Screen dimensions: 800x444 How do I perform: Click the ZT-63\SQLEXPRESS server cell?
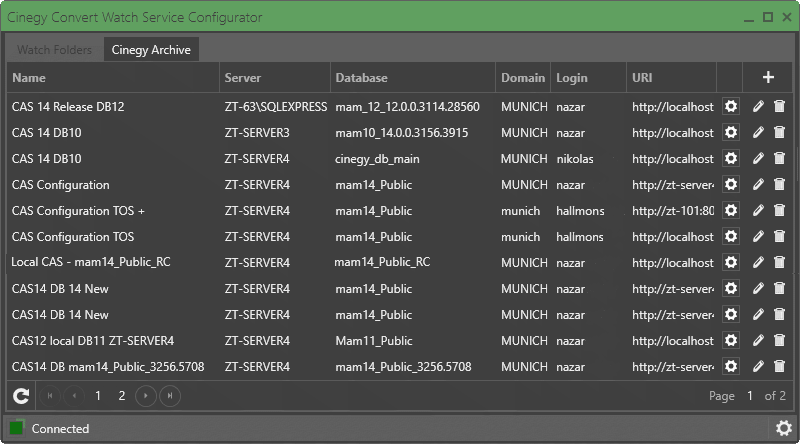tap(276, 107)
